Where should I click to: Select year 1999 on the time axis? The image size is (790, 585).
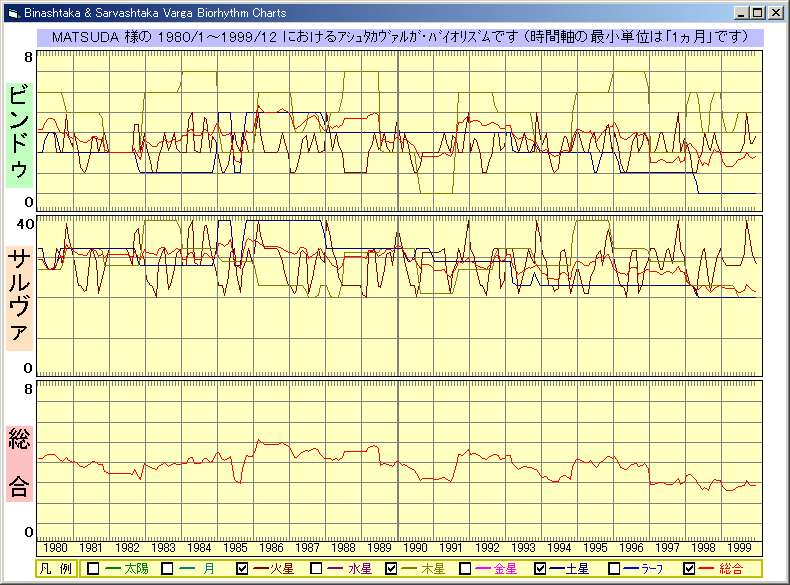pyautogui.click(x=739, y=548)
